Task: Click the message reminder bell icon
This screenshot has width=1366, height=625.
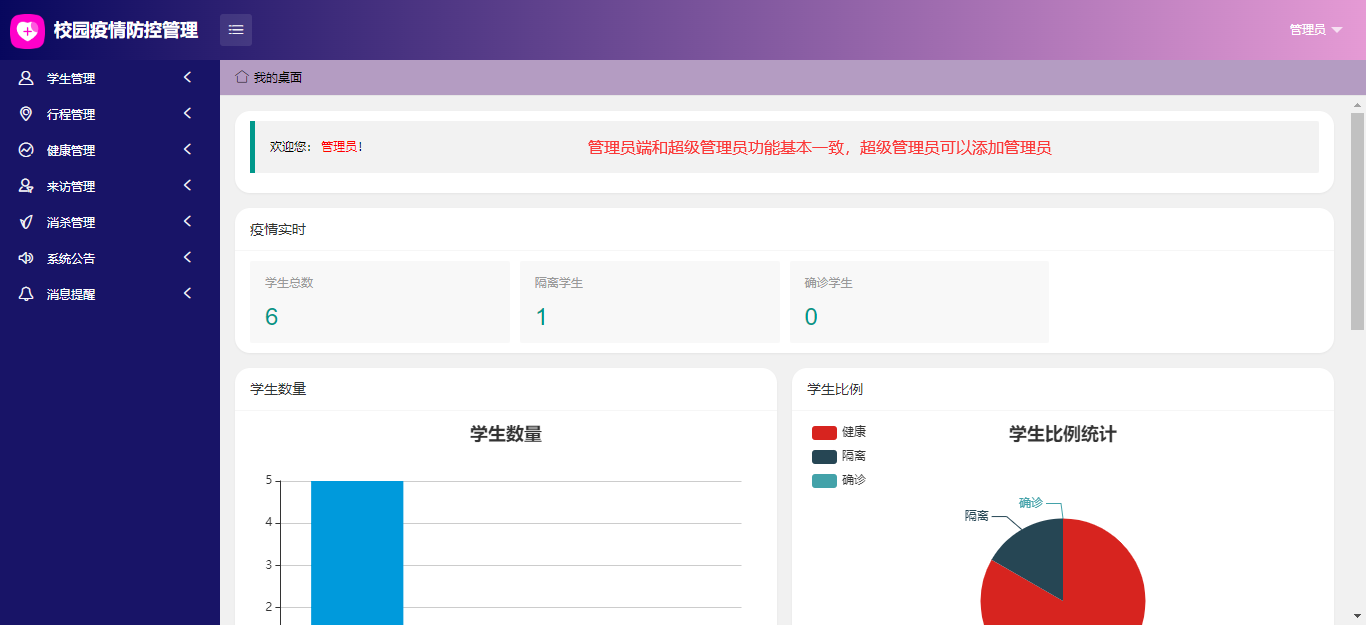Action: coord(26,294)
